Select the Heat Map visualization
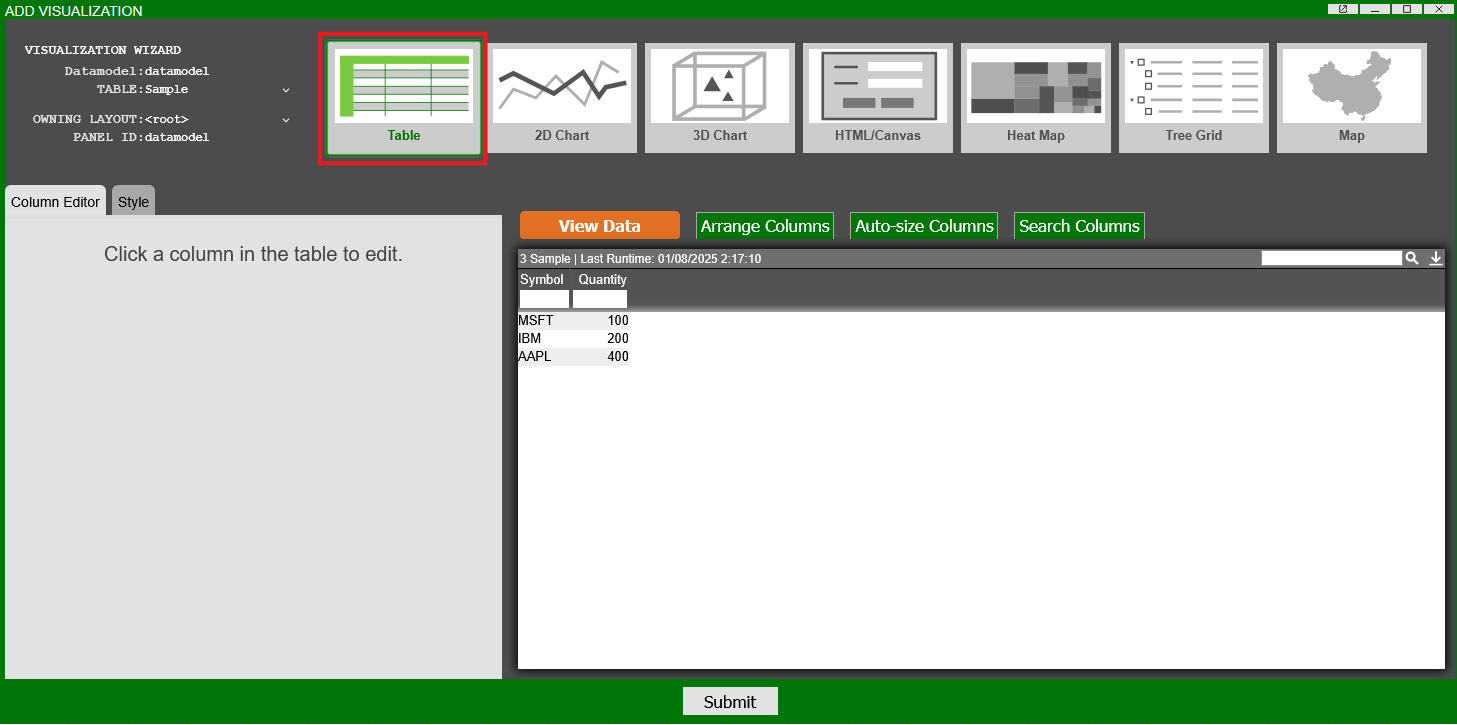 pyautogui.click(x=1035, y=97)
